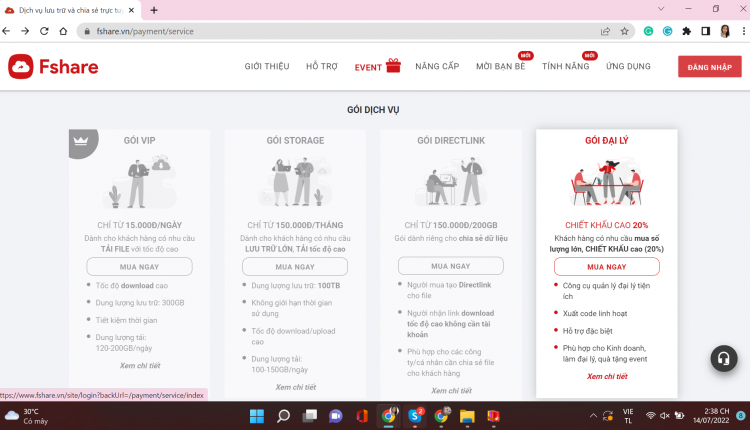
Task: Click the Gói Directlink illustration image
Action: (451, 181)
